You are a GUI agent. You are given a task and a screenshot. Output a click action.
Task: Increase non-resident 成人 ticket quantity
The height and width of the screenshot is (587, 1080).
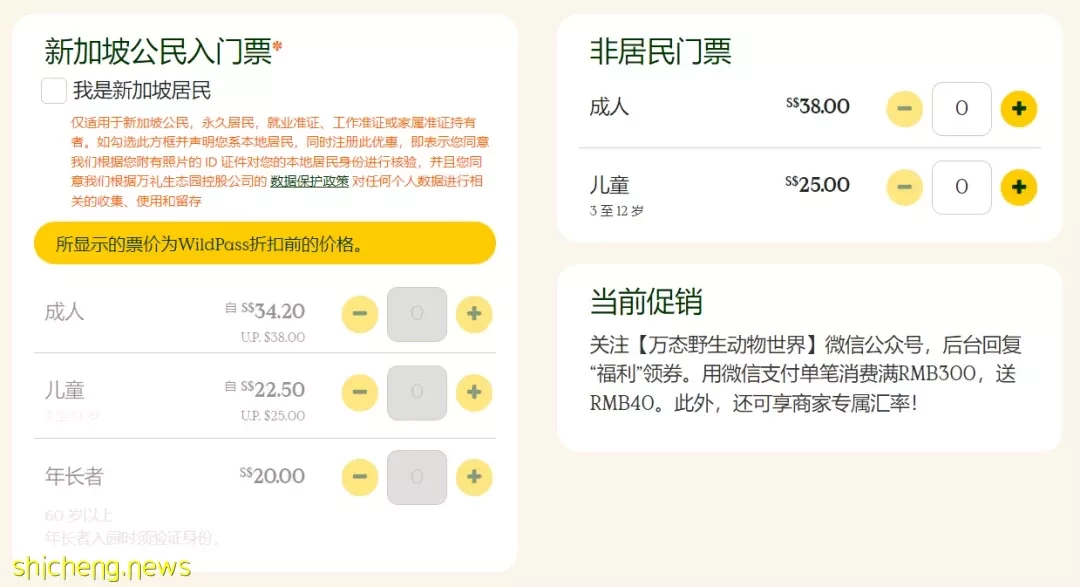1019,109
